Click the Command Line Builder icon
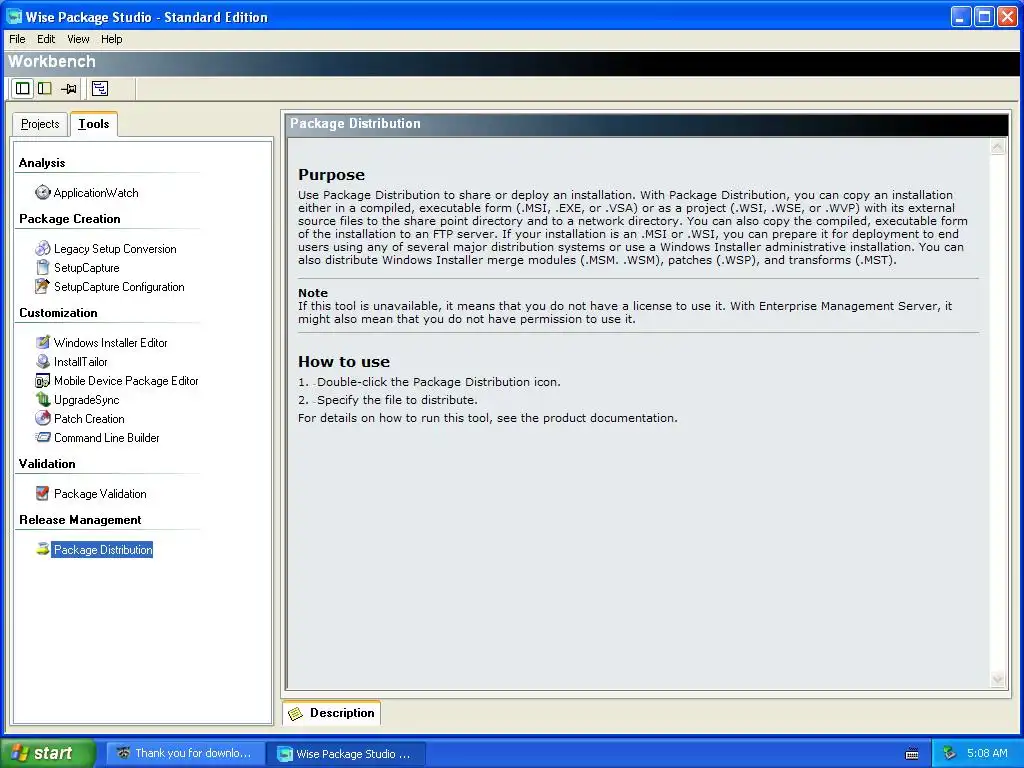 [x=42, y=437]
